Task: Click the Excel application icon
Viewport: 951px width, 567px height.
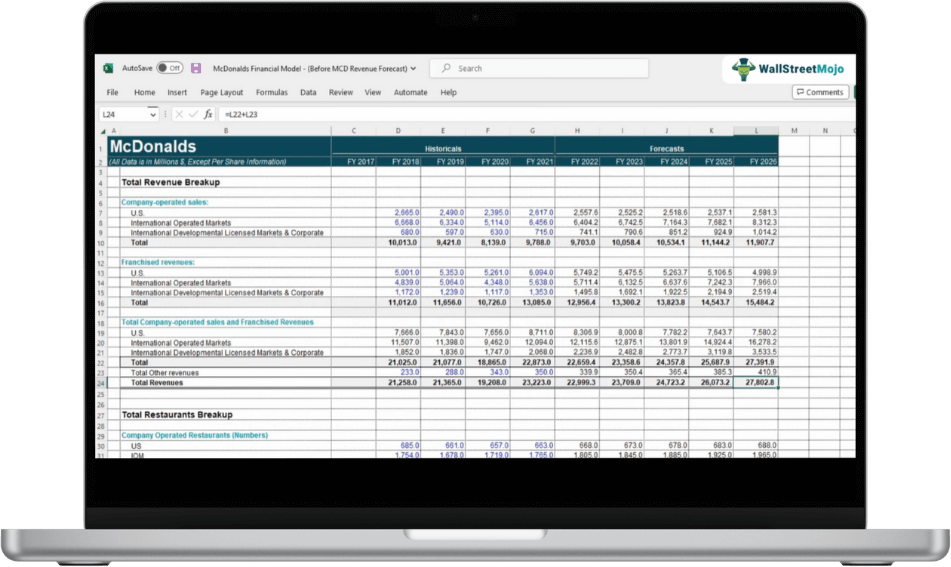Action: point(107,68)
